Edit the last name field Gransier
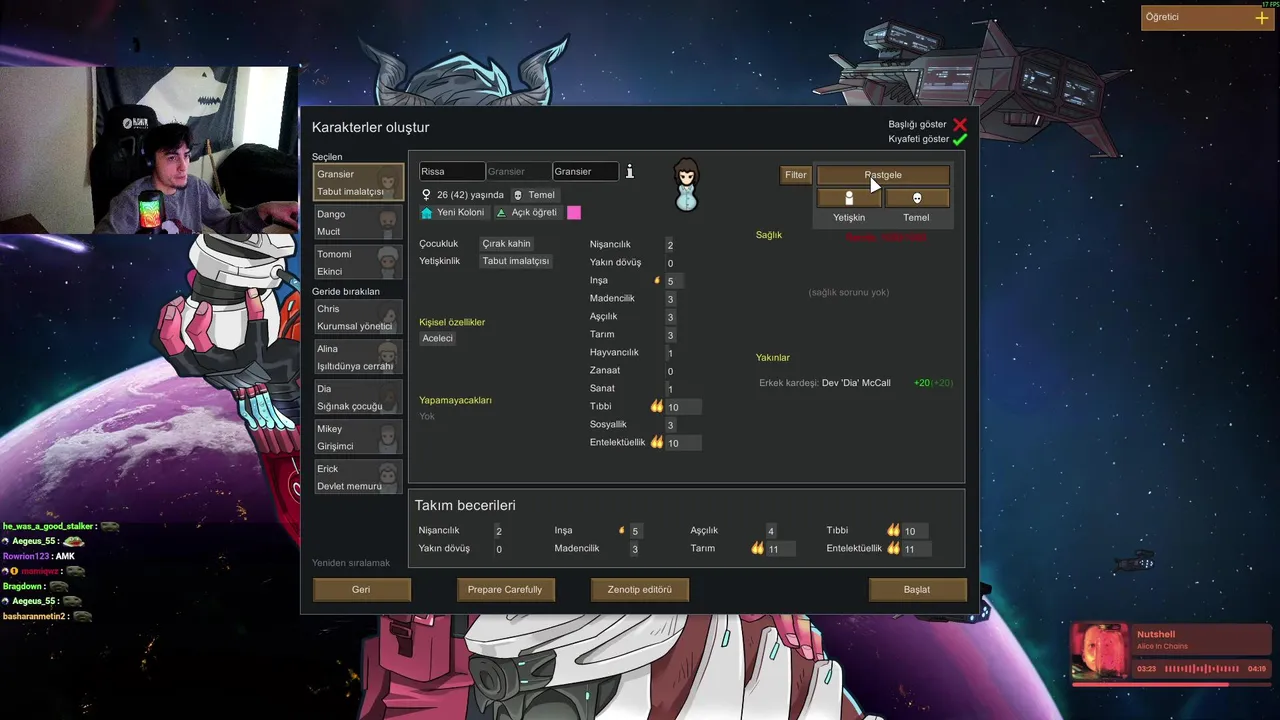Viewport: 1280px width, 720px height. (586, 172)
